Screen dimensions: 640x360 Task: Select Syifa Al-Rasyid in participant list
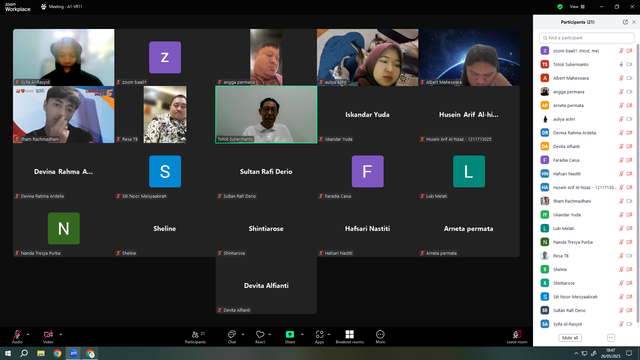587,324
